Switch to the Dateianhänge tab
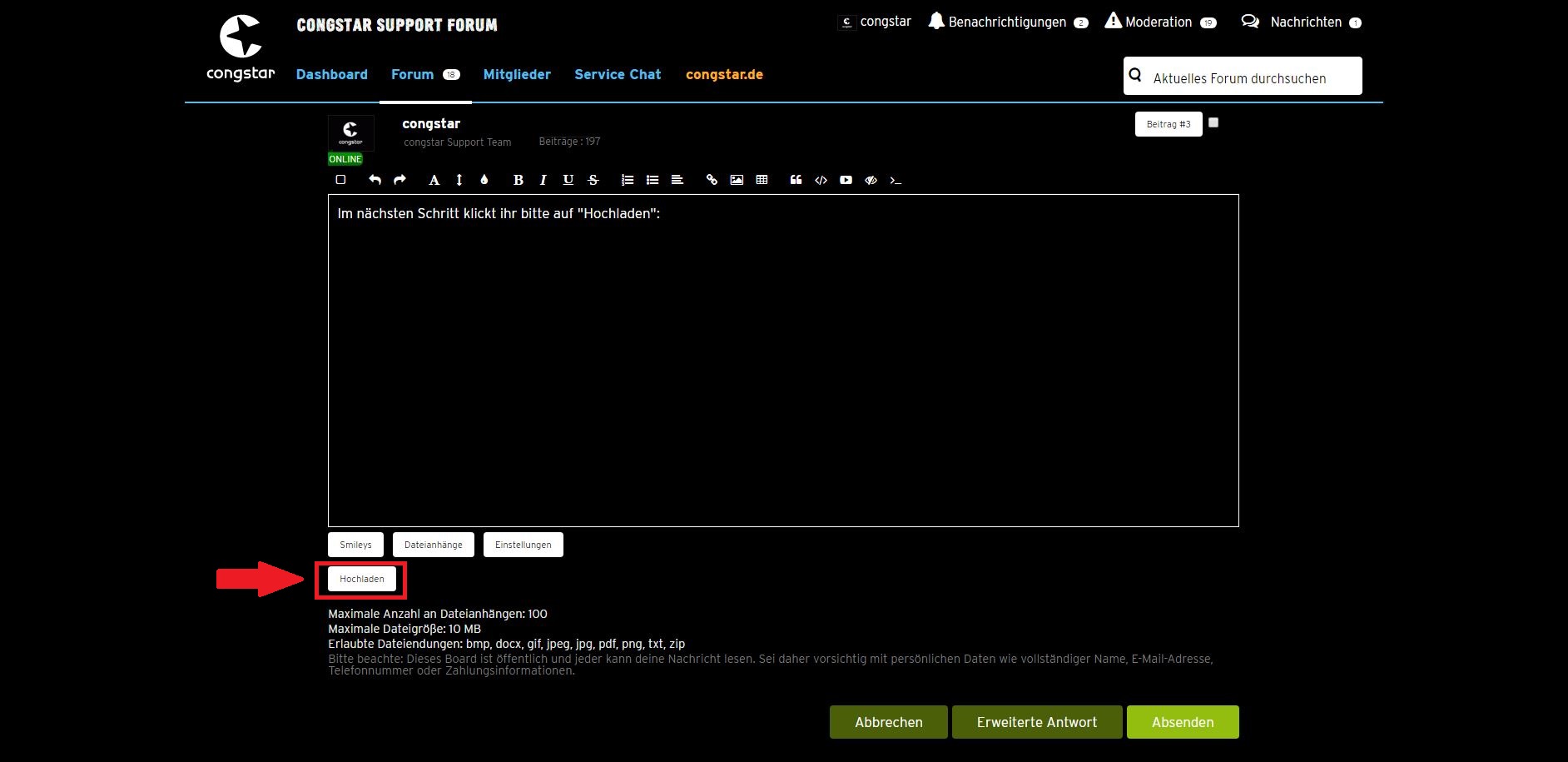The image size is (1568, 762). click(433, 545)
